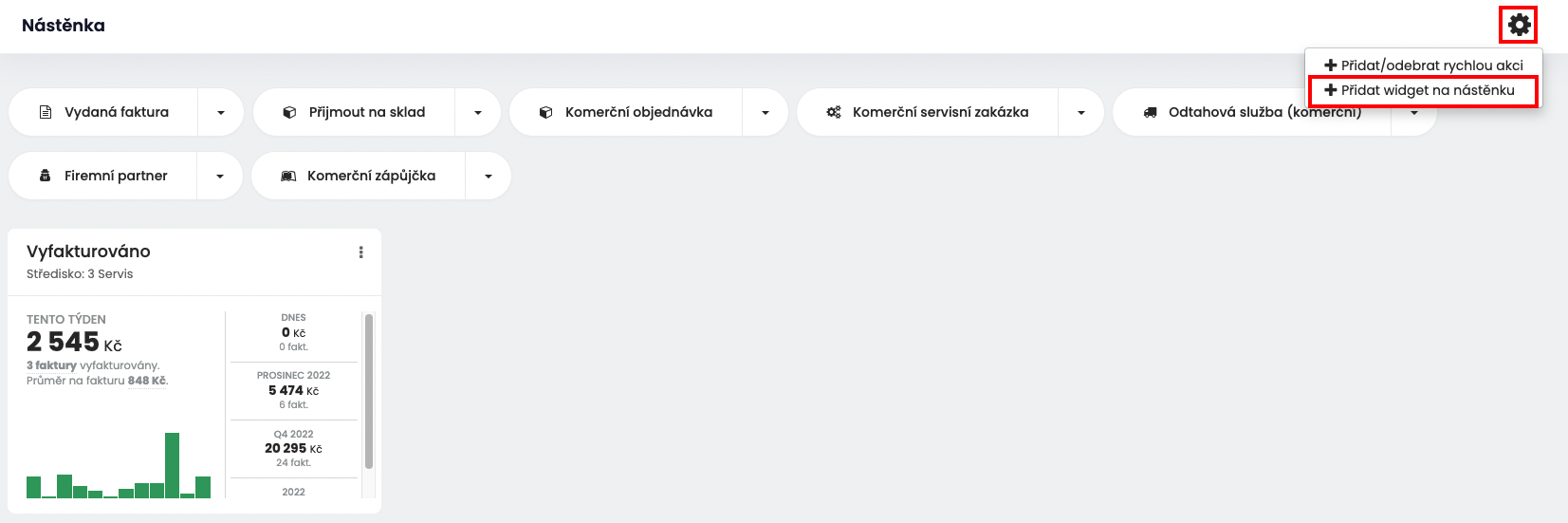This screenshot has width=1568, height=523.
Task: Click the Komerční objednávka quick action button
Action: pyautogui.click(x=626, y=112)
